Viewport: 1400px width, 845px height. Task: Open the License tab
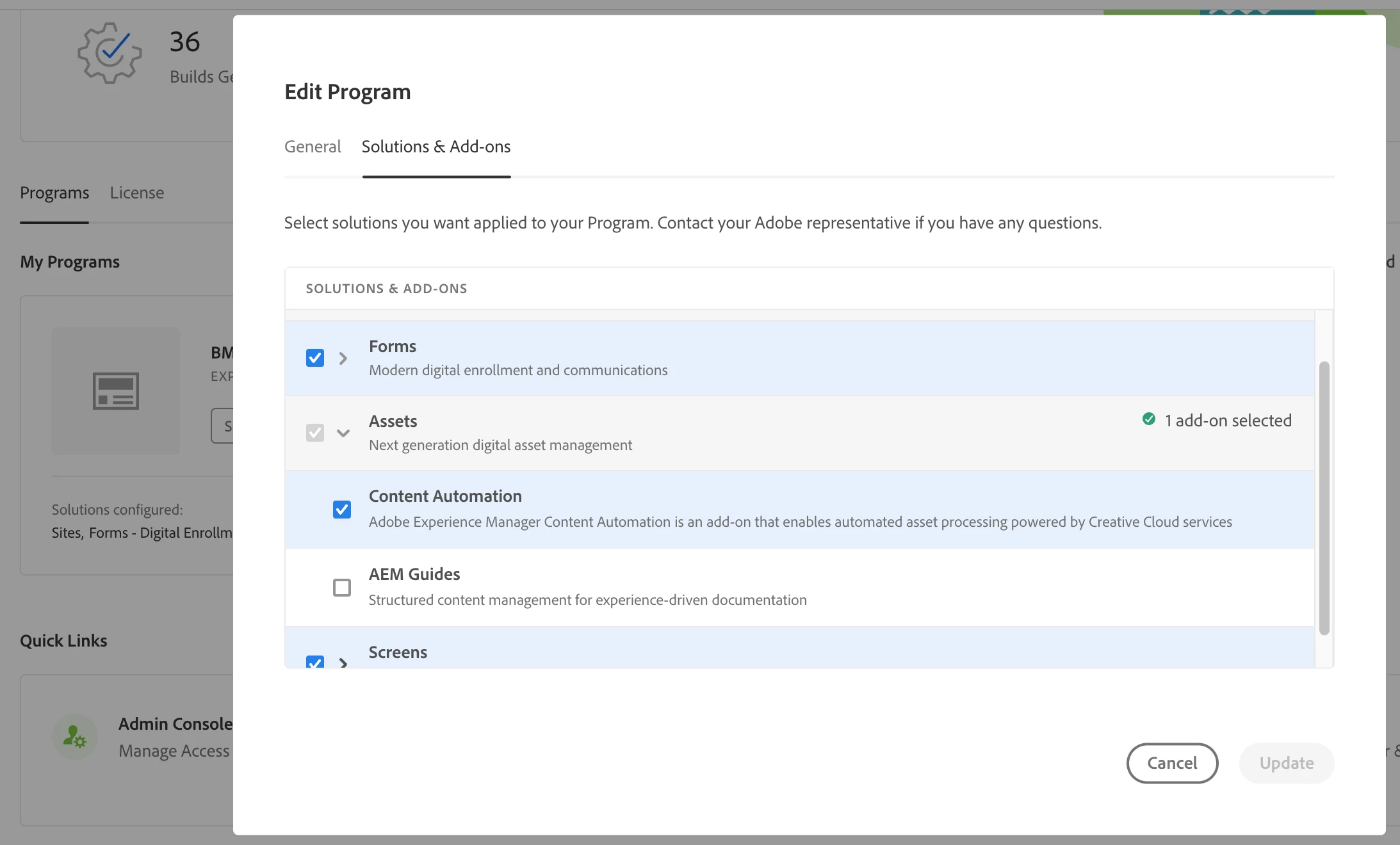click(137, 193)
